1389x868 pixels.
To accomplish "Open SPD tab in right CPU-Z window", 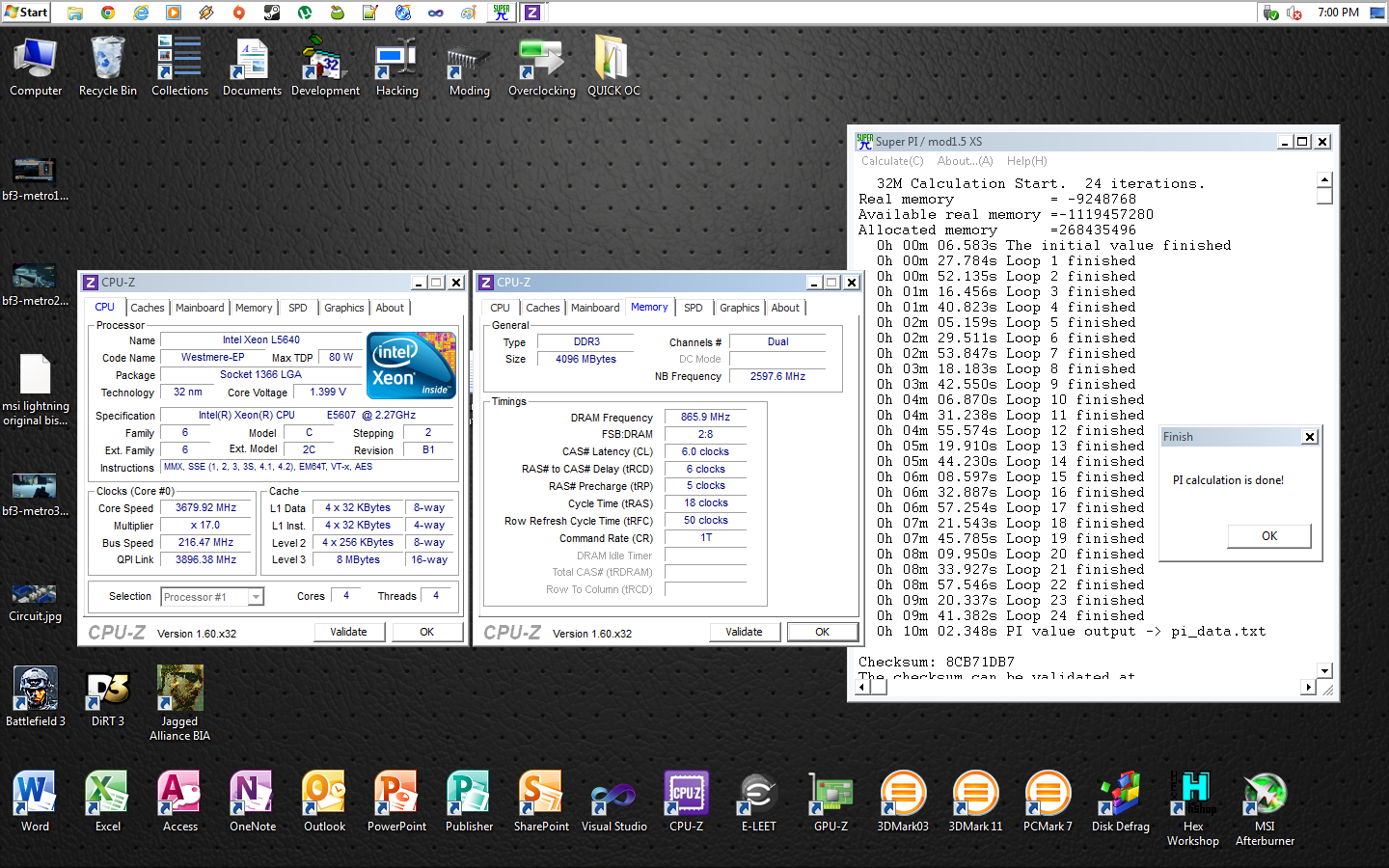I will click(694, 308).
